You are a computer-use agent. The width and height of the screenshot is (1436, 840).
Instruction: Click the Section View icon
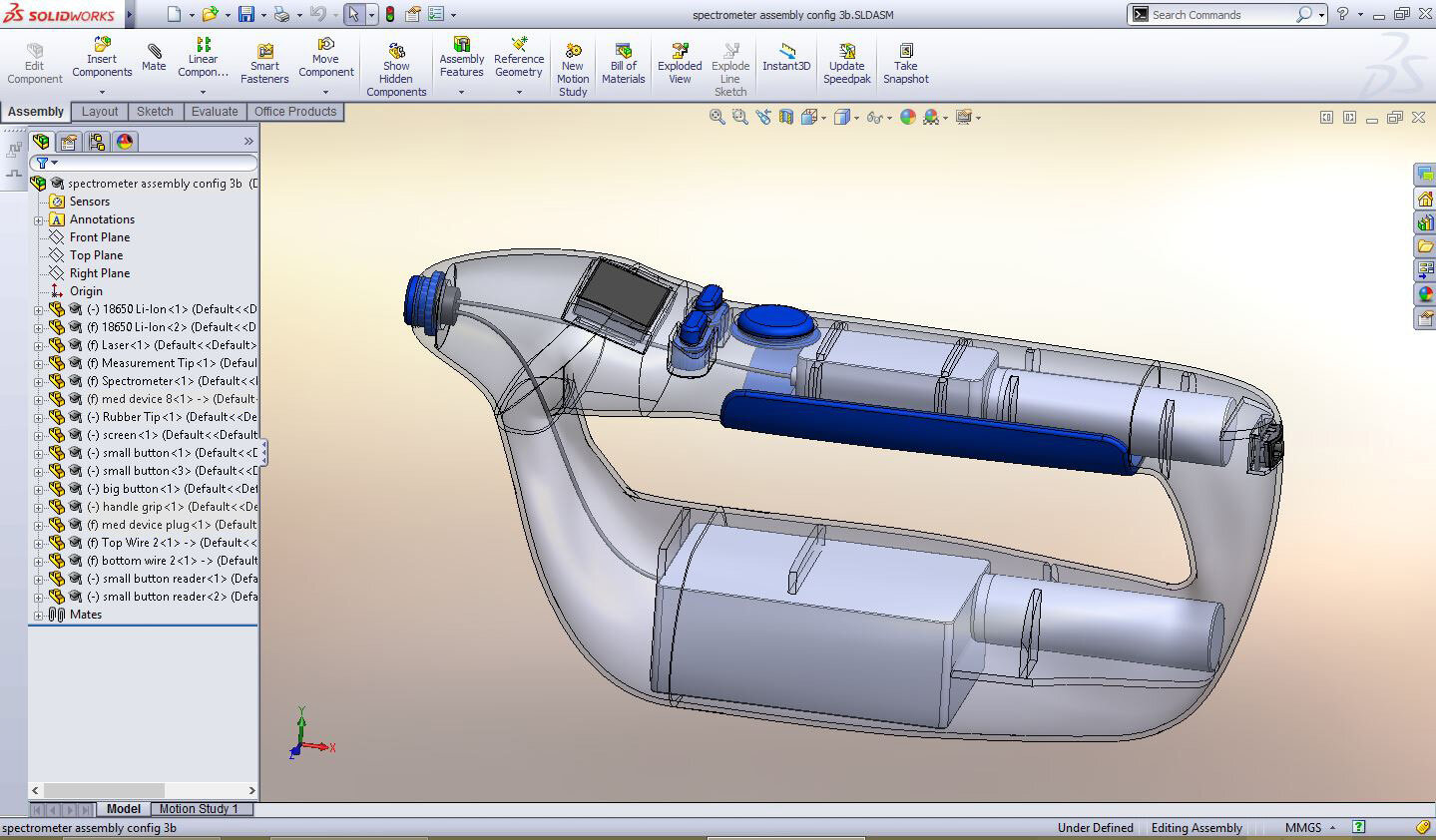[x=786, y=117]
